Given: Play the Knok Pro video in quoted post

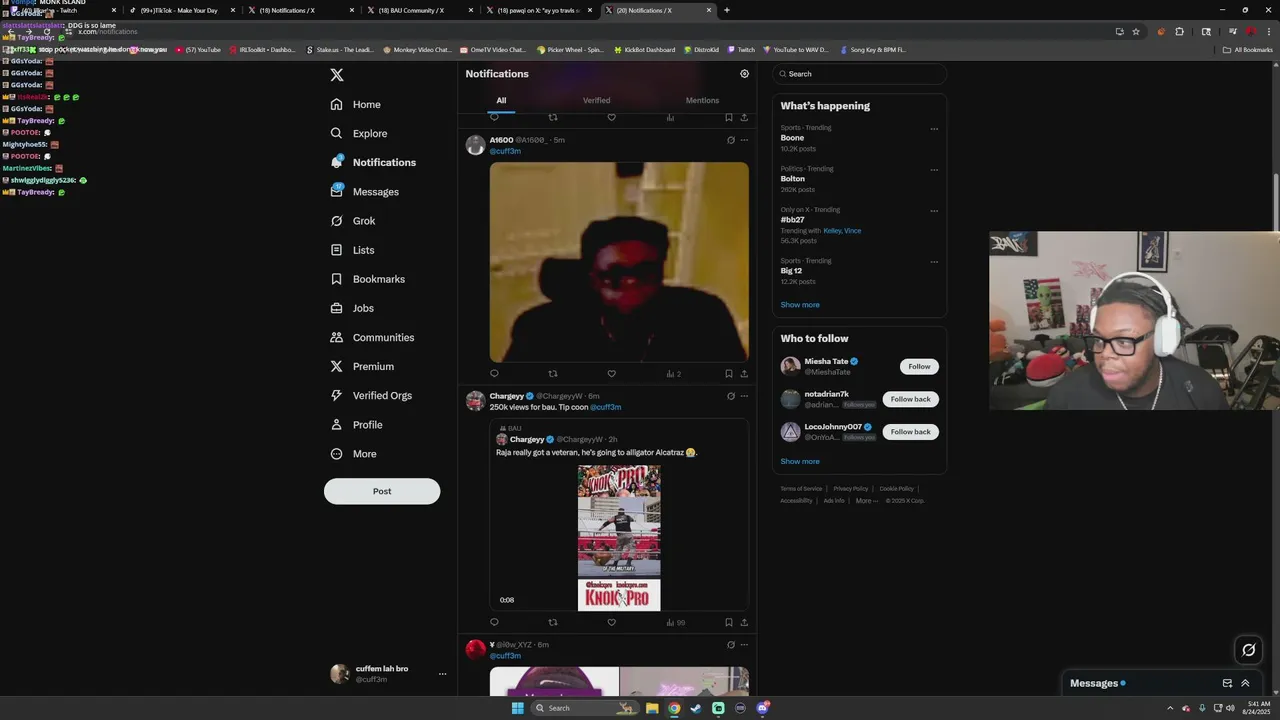Looking at the screenshot, I should point(619,538).
